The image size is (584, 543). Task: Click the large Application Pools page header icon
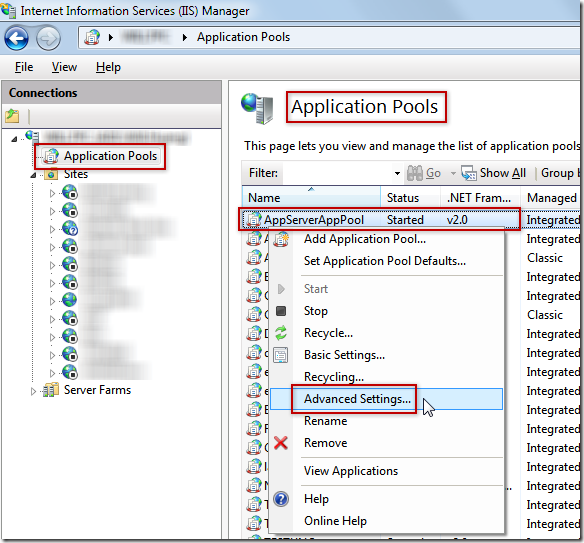258,108
